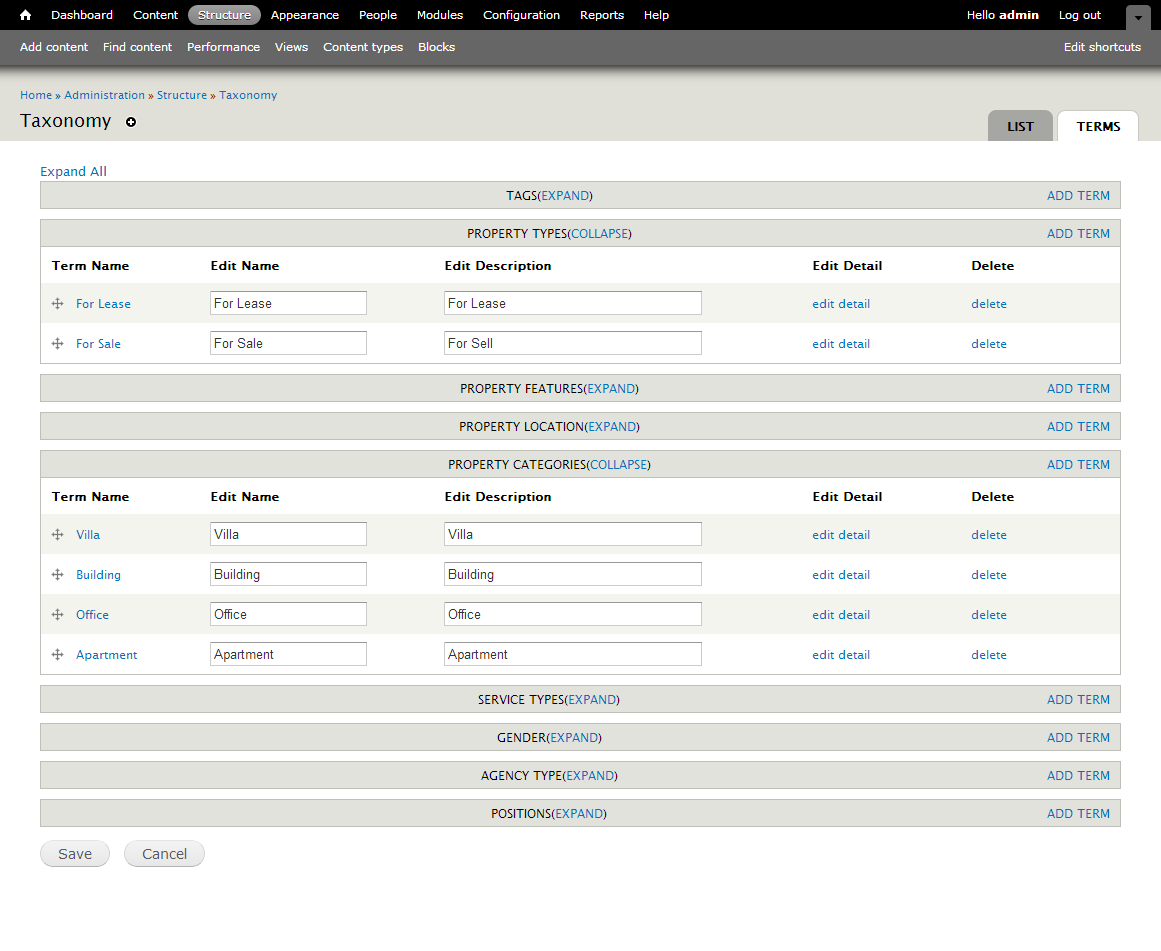The image size is (1161, 951).
Task: Click the home icon in the admin toolbar
Action: pos(24,15)
